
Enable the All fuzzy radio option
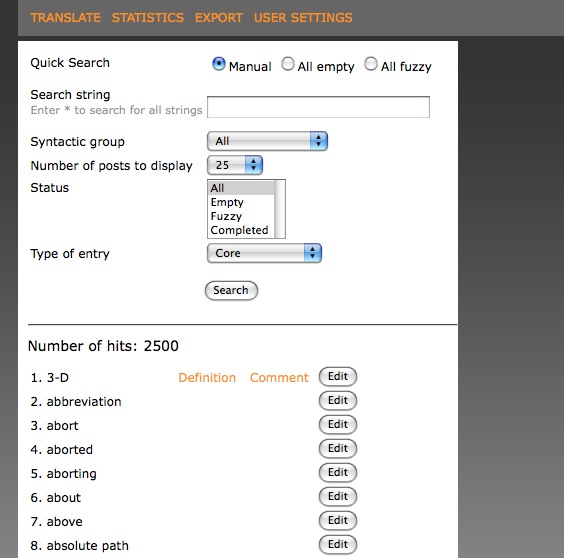371,64
